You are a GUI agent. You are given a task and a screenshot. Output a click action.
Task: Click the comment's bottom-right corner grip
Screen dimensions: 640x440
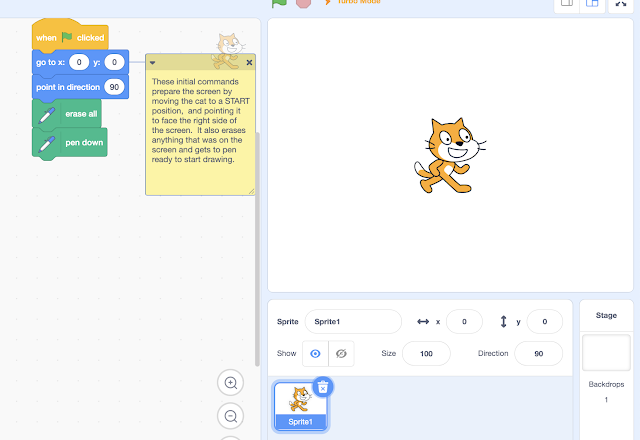click(x=251, y=191)
